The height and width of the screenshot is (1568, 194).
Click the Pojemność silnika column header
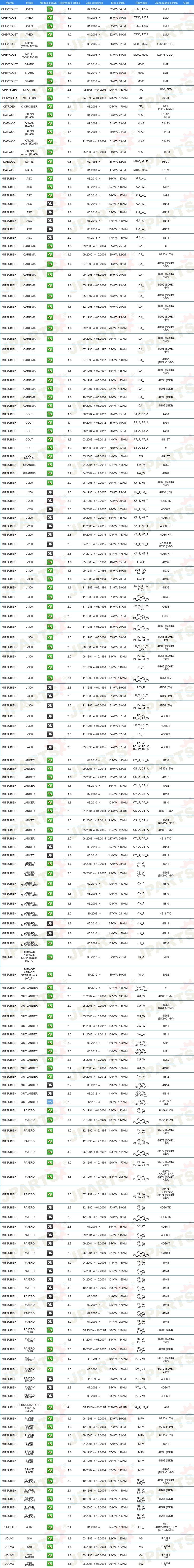(69, 3)
